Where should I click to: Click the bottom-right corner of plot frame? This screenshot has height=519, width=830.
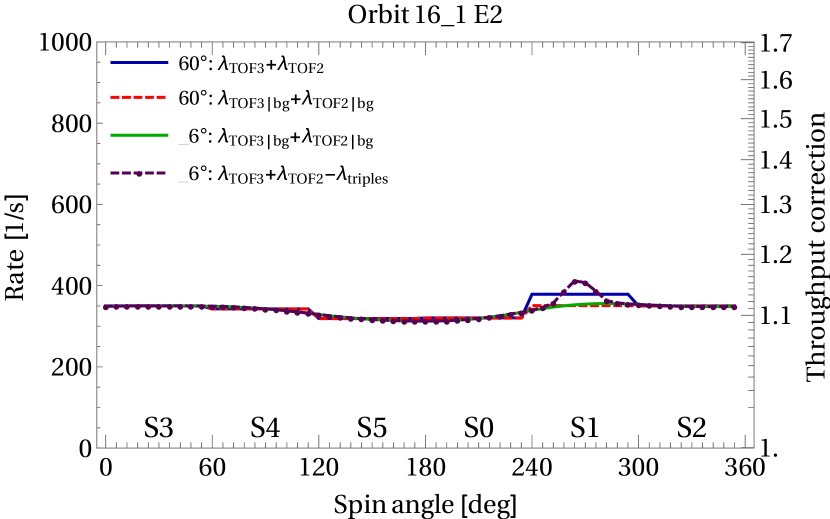pos(753,447)
